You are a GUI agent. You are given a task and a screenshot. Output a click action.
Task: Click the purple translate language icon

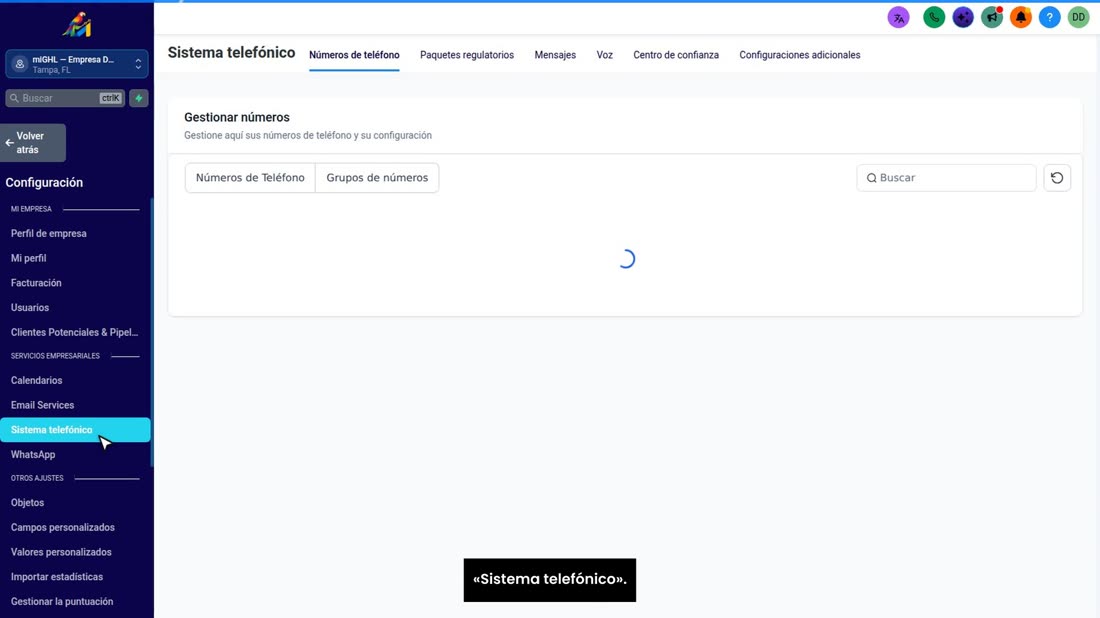click(898, 18)
